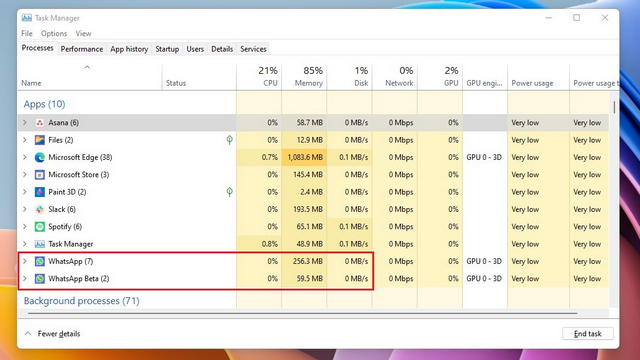
Task: Click the Task Manager title bar icon
Action: (27, 18)
